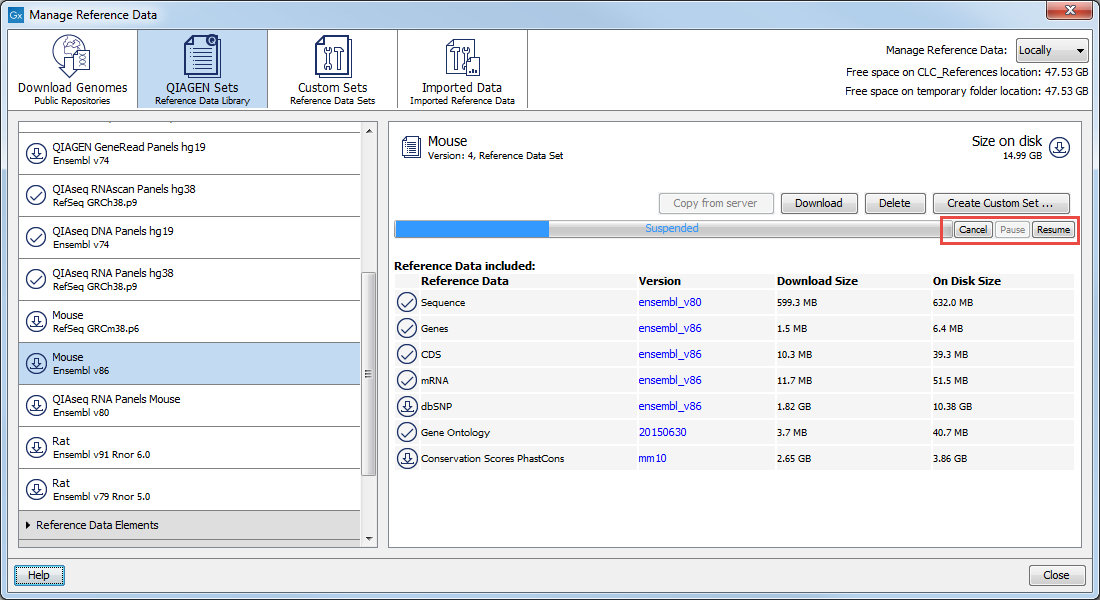Click Create Custom Set button

(x=1000, y=204)
